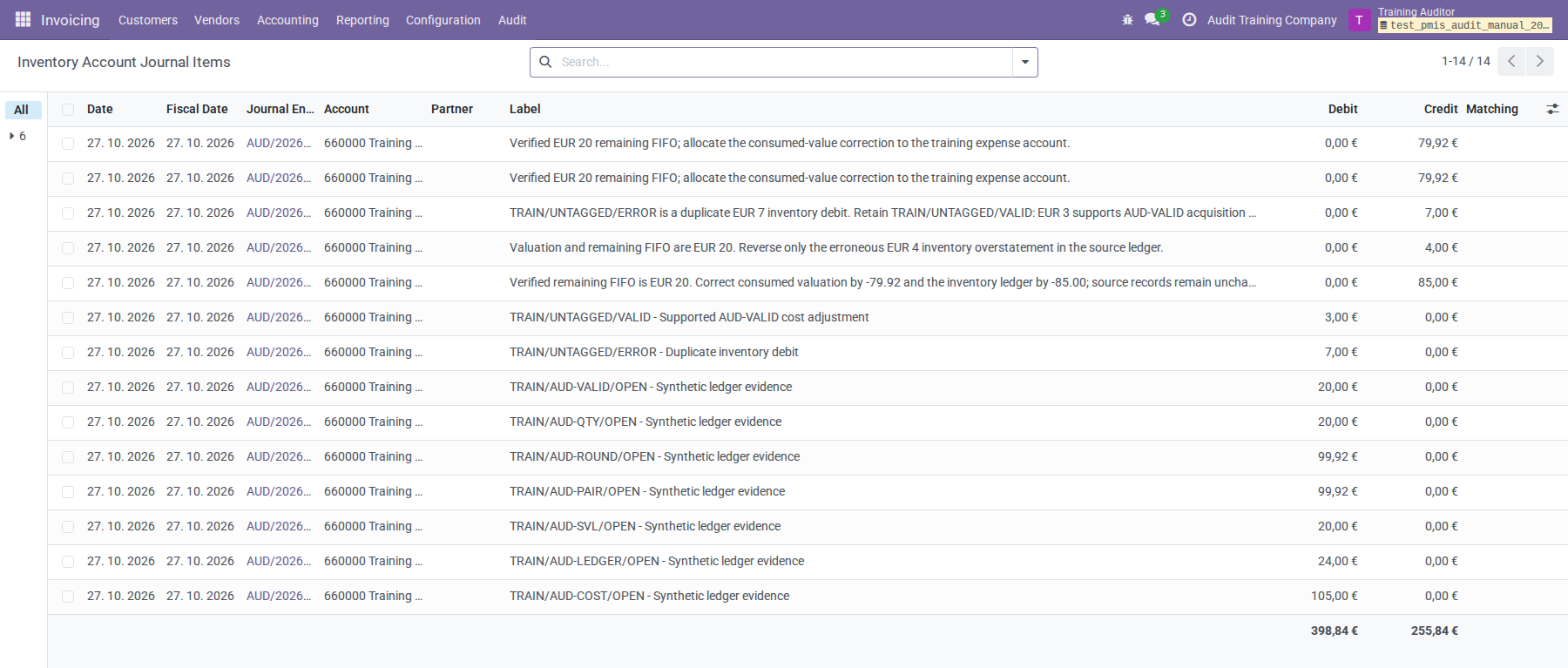Open the activities clock icon

pyautogui.click(x=1189, y=19)
